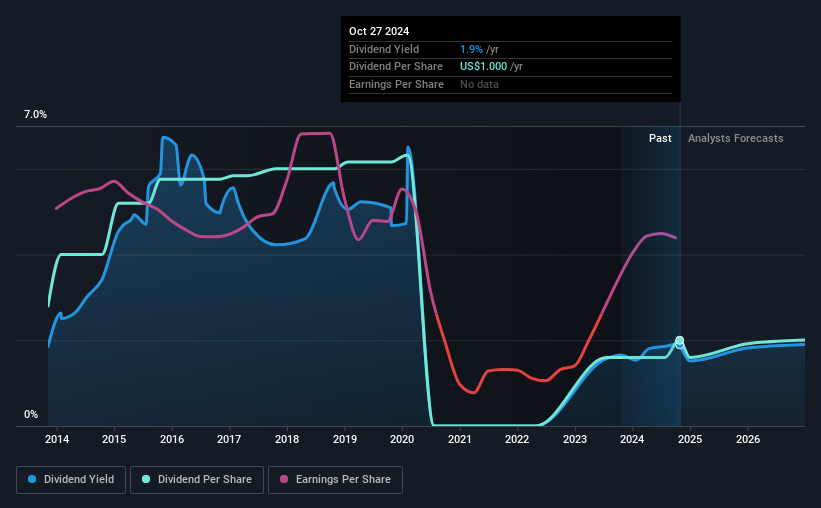Click the 7.0% y-axis label
The image size is (821, 508).
click(35, 115)
